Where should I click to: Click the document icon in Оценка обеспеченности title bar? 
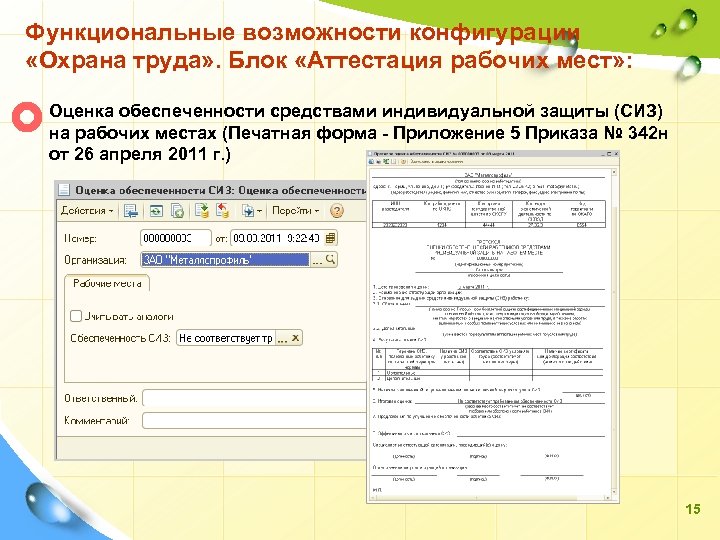64,190
